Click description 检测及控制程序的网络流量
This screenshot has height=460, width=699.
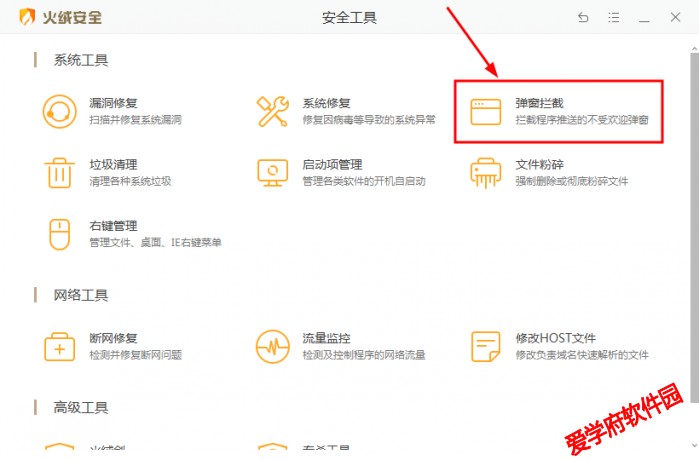click(364, 355)
